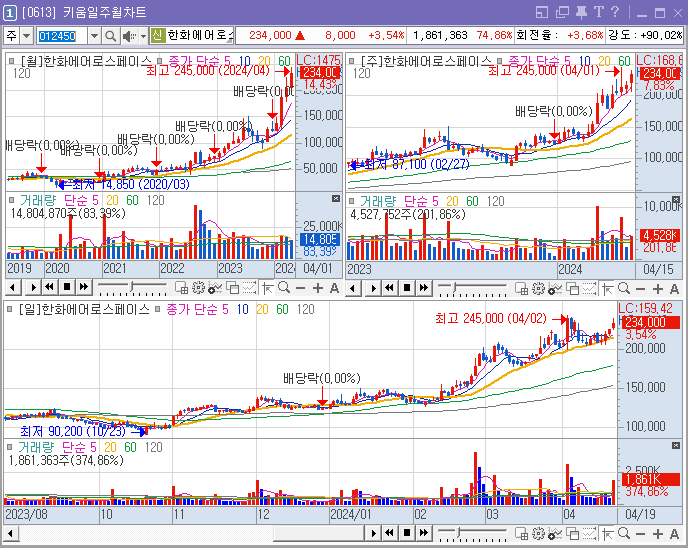Click the duplicate window icon in title bar
The width and height of the screenshot is (688, 548).
point(562,12)
